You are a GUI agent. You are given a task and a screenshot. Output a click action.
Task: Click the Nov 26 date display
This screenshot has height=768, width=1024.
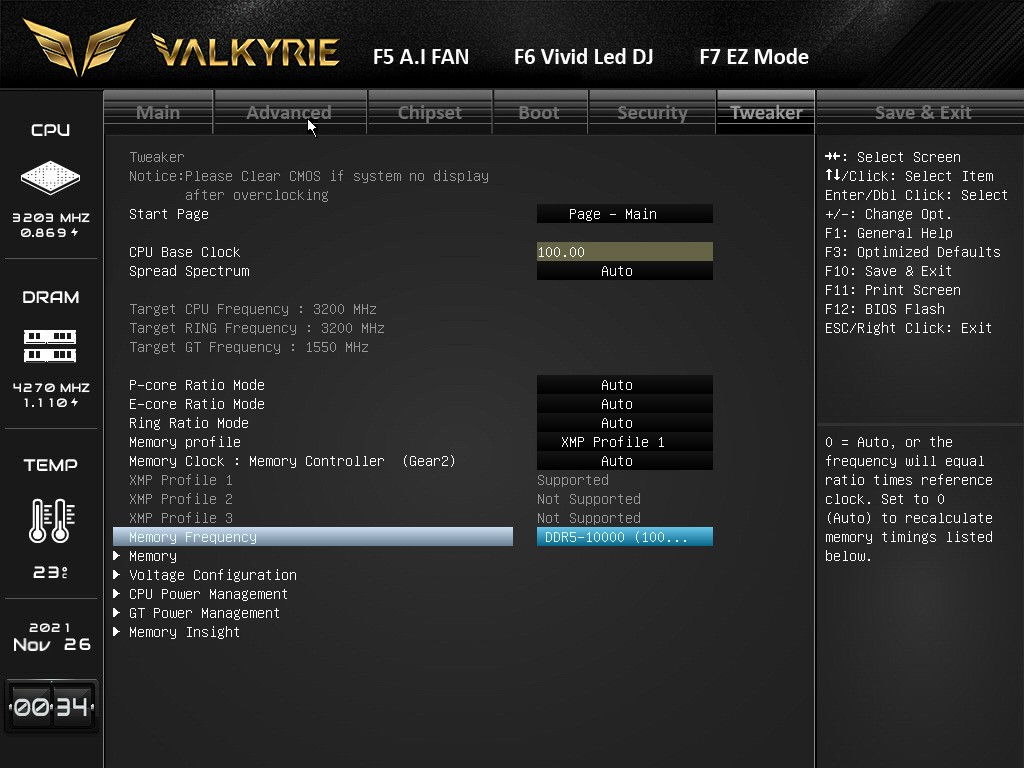click(x=52, y=645)
